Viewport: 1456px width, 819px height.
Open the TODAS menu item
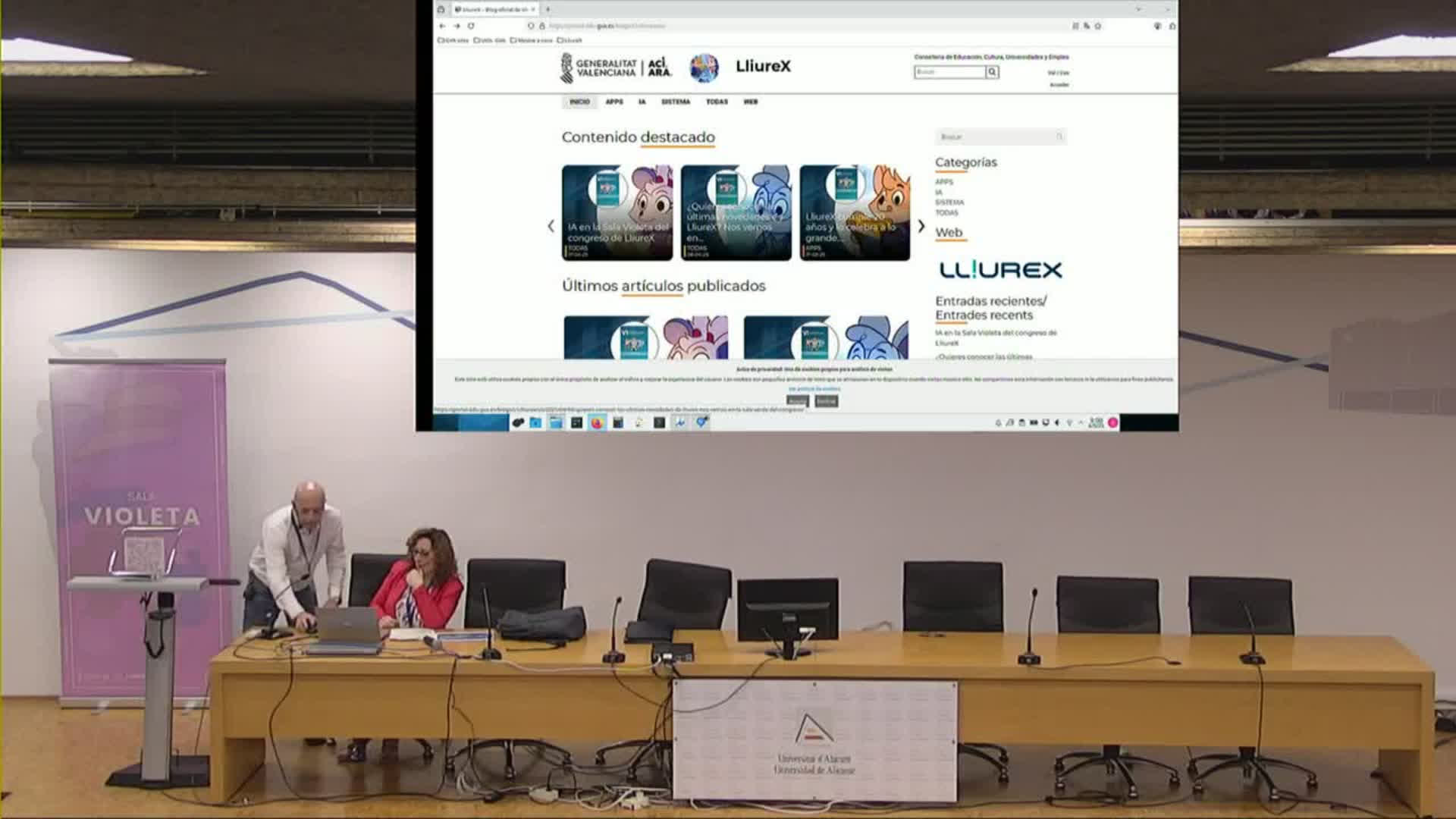[x=717, y=102]
